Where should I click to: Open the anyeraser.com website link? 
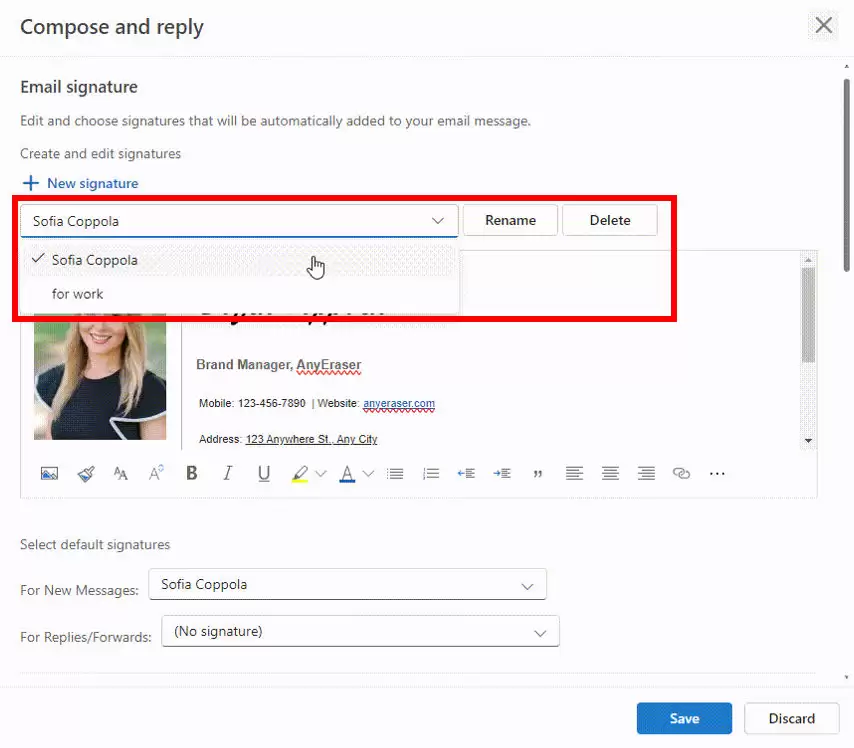pos(399,403)
